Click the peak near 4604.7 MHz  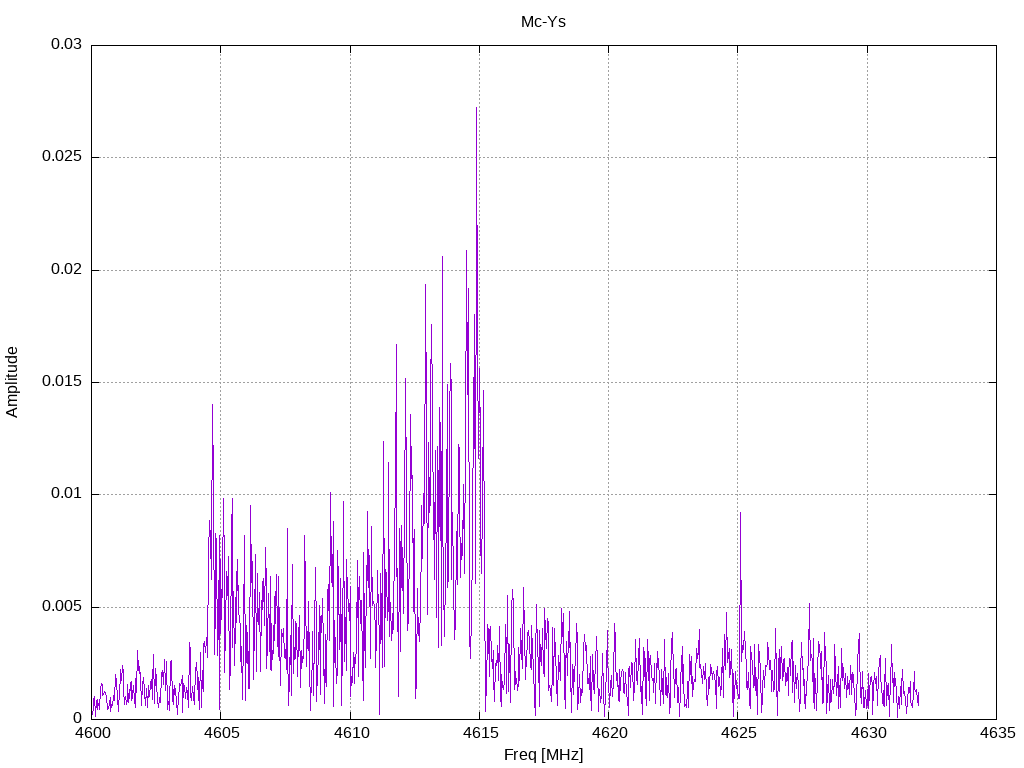(x=212, y=408)
